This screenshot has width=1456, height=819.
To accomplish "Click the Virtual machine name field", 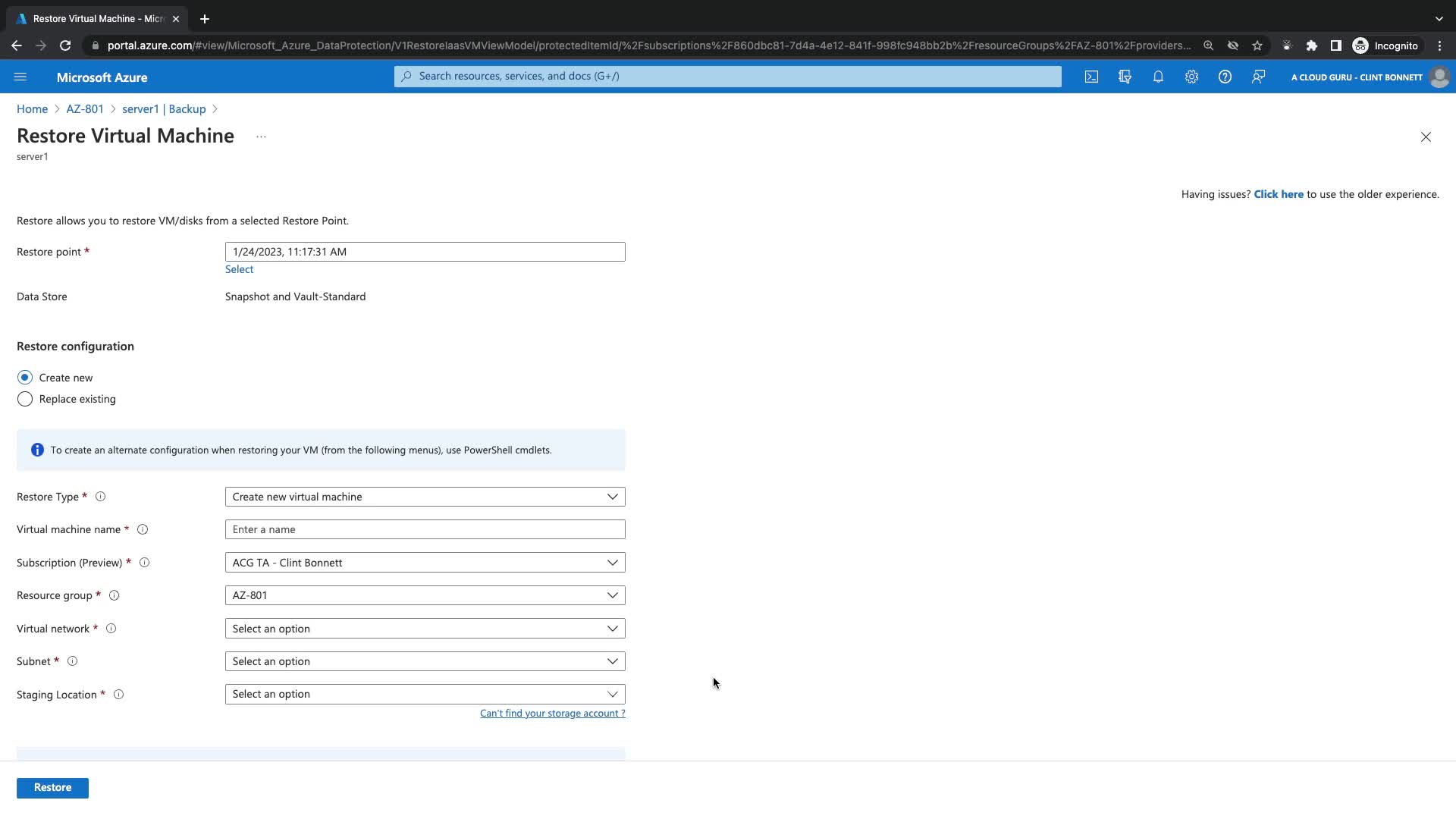I will 425,529.
